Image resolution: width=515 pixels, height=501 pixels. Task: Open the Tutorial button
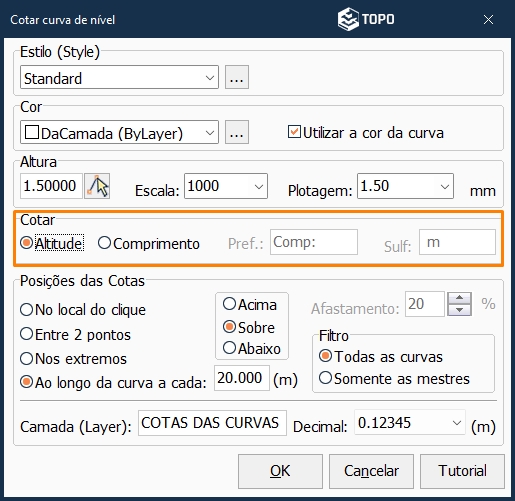pos(462,471)
